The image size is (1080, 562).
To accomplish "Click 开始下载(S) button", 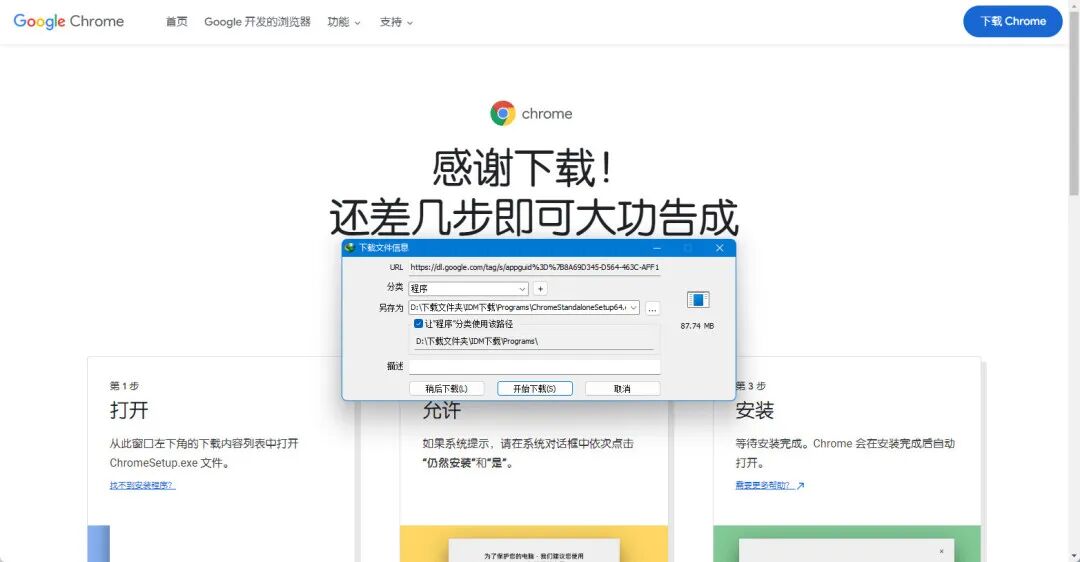I will coord(534,388).
